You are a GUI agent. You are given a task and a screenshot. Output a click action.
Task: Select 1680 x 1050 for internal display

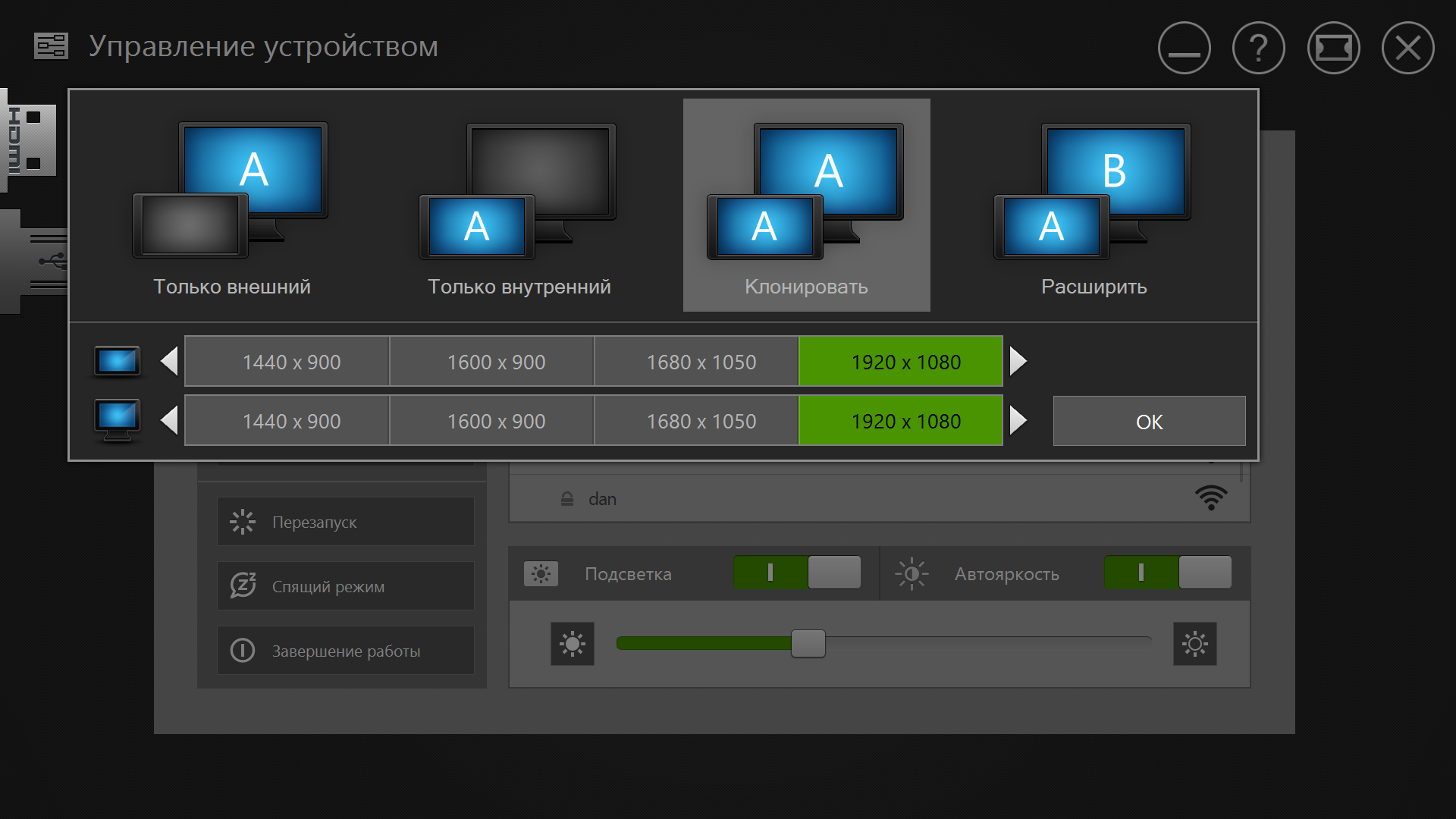[x=701, y=362]
